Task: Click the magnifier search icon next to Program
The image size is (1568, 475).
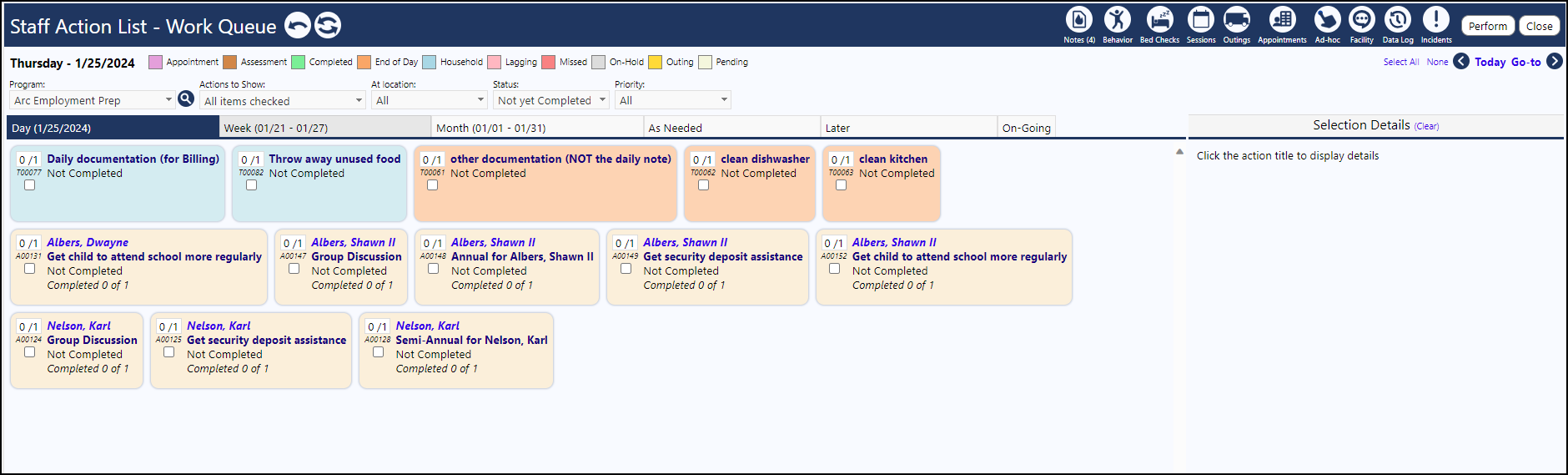Action: tap(186, 99)
